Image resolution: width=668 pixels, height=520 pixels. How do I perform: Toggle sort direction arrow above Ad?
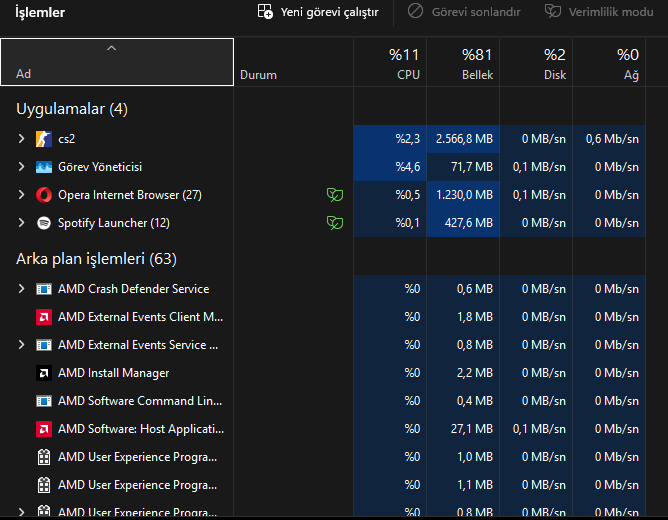tap(111, 48)
